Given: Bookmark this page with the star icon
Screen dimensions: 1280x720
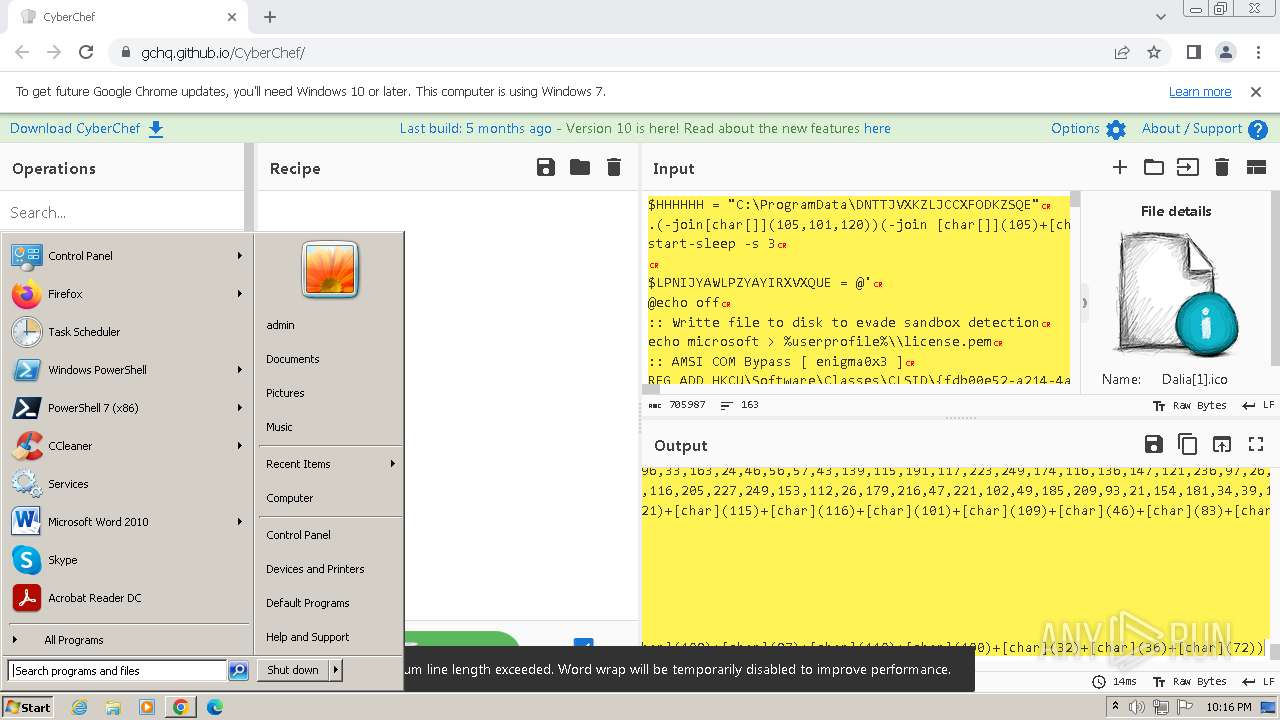Looking at the screenshot, I should point(1154,52).
